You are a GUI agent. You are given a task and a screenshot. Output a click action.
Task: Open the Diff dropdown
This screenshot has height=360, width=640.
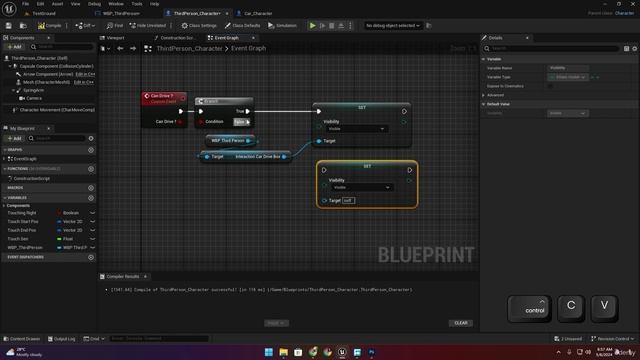(x=85, y=25)
